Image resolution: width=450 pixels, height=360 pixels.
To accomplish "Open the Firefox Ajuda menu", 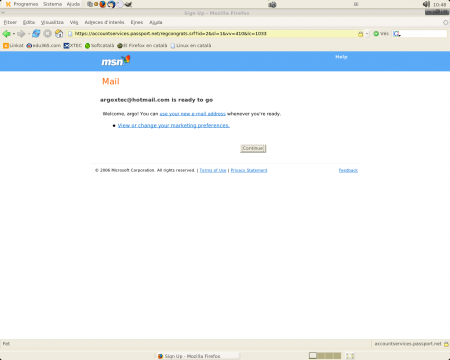I will click(156, 22).
